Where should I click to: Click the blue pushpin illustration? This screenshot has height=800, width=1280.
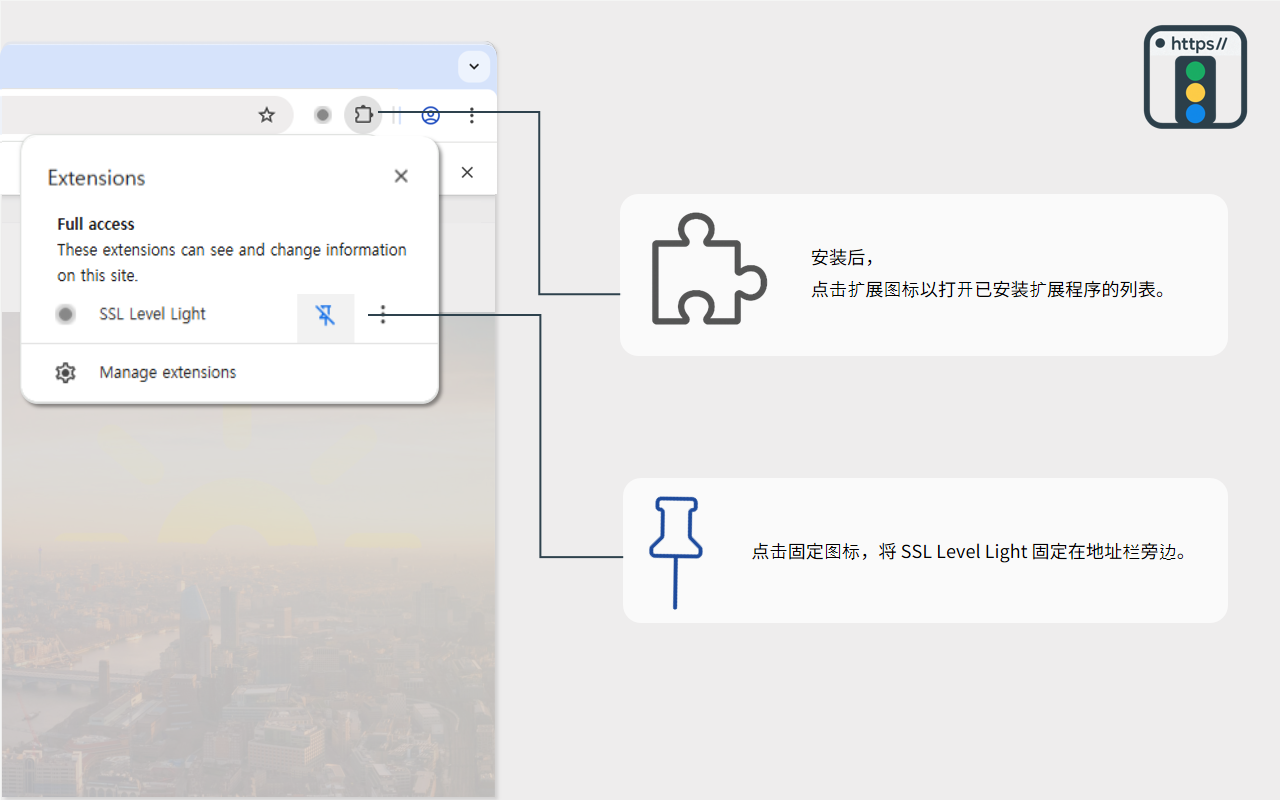[x=676, y=550]
